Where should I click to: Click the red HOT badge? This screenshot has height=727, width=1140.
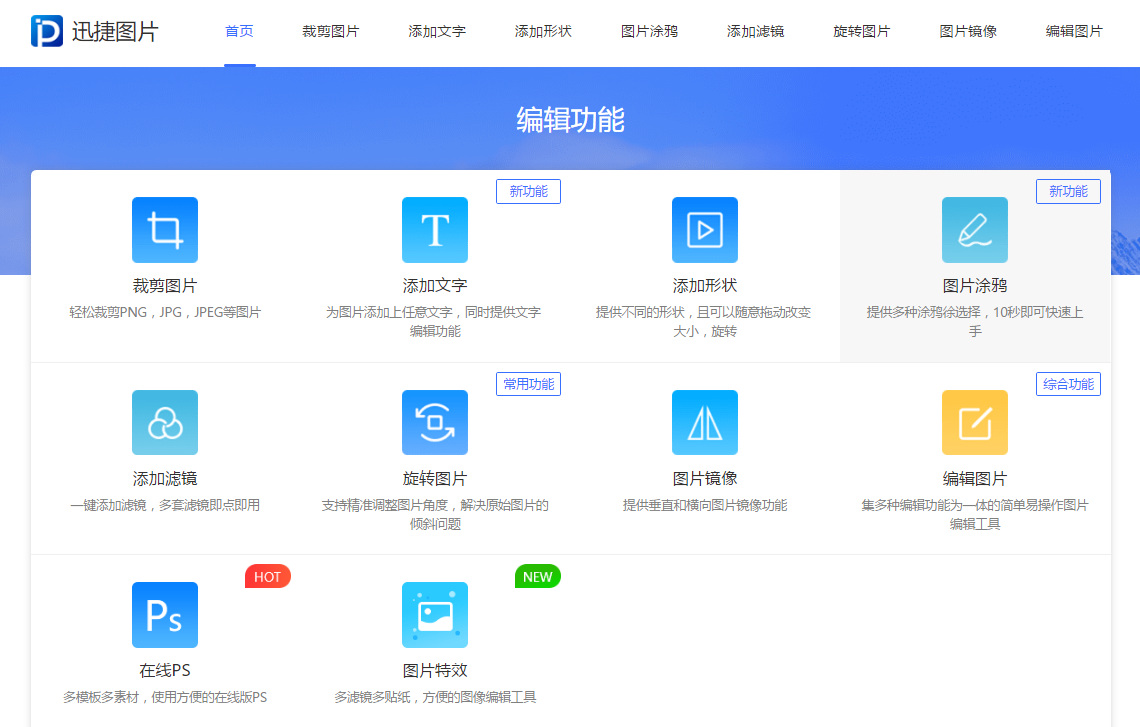268,577
